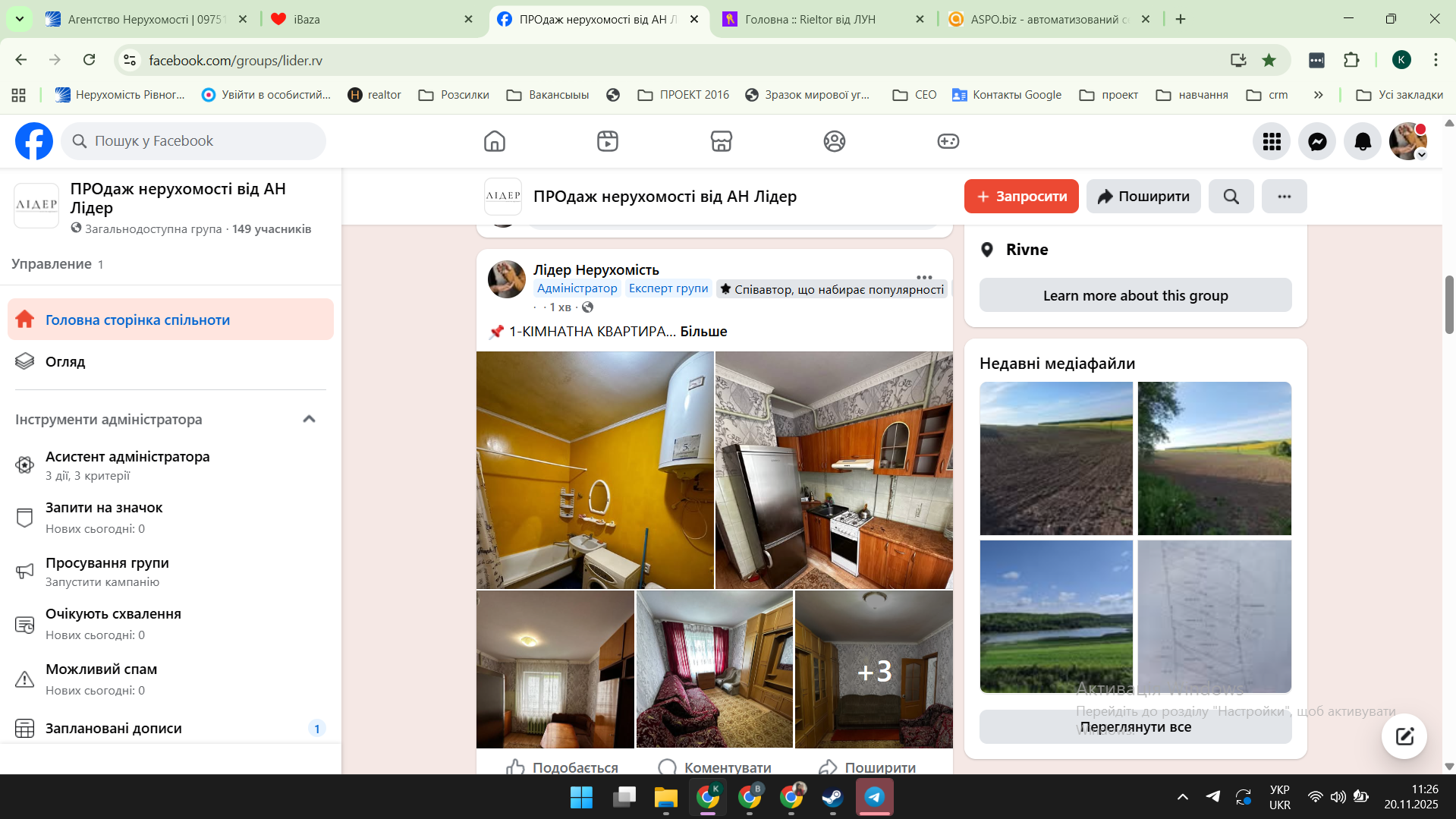1456x819 pixels.
Task: Click the floating new message compose icon
Action: (x=1404, y=736)
